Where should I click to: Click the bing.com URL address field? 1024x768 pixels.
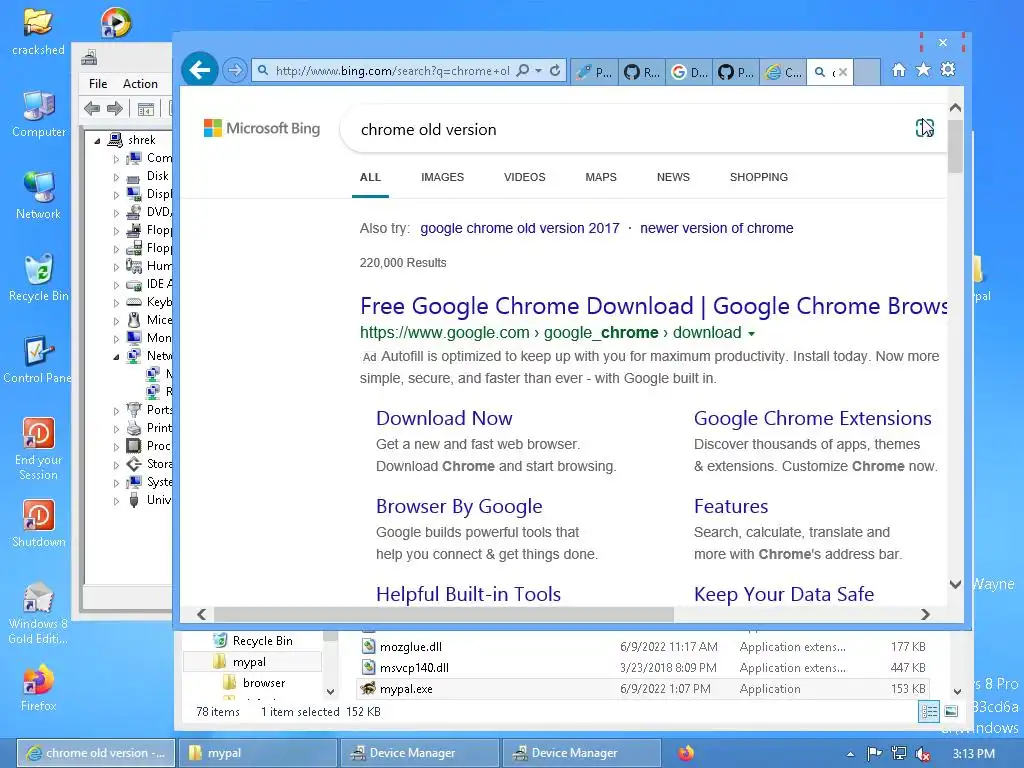coord(392,71)
